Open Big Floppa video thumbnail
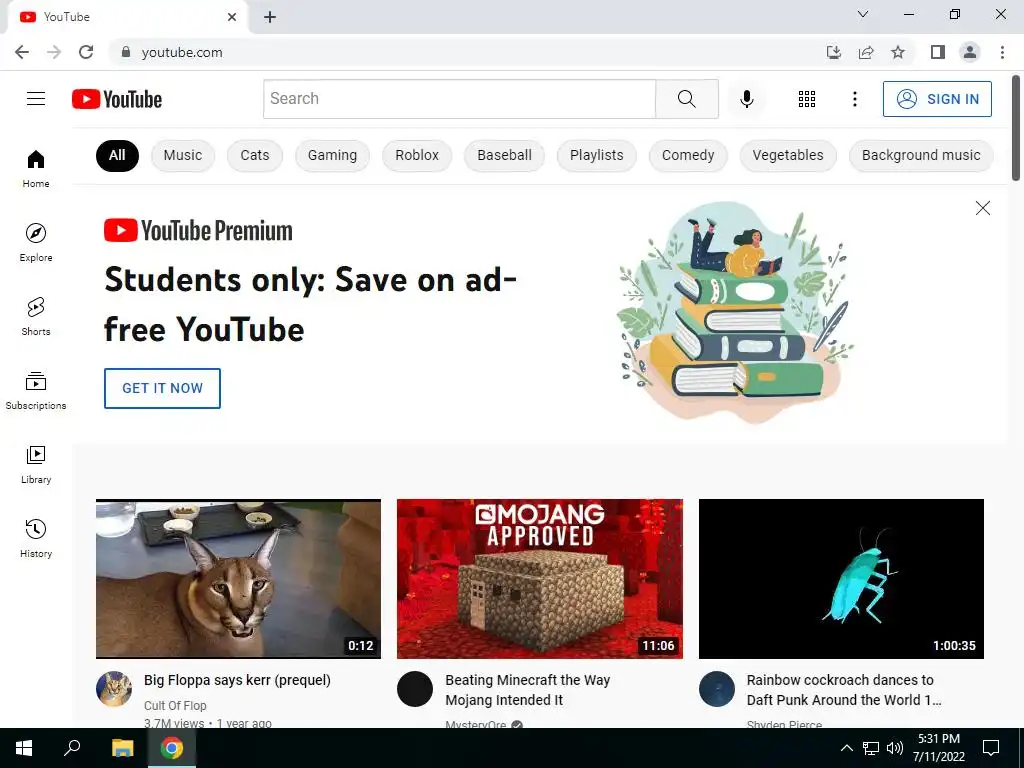Viewport: 1024px width, 768px height. (x=238, y=579)
